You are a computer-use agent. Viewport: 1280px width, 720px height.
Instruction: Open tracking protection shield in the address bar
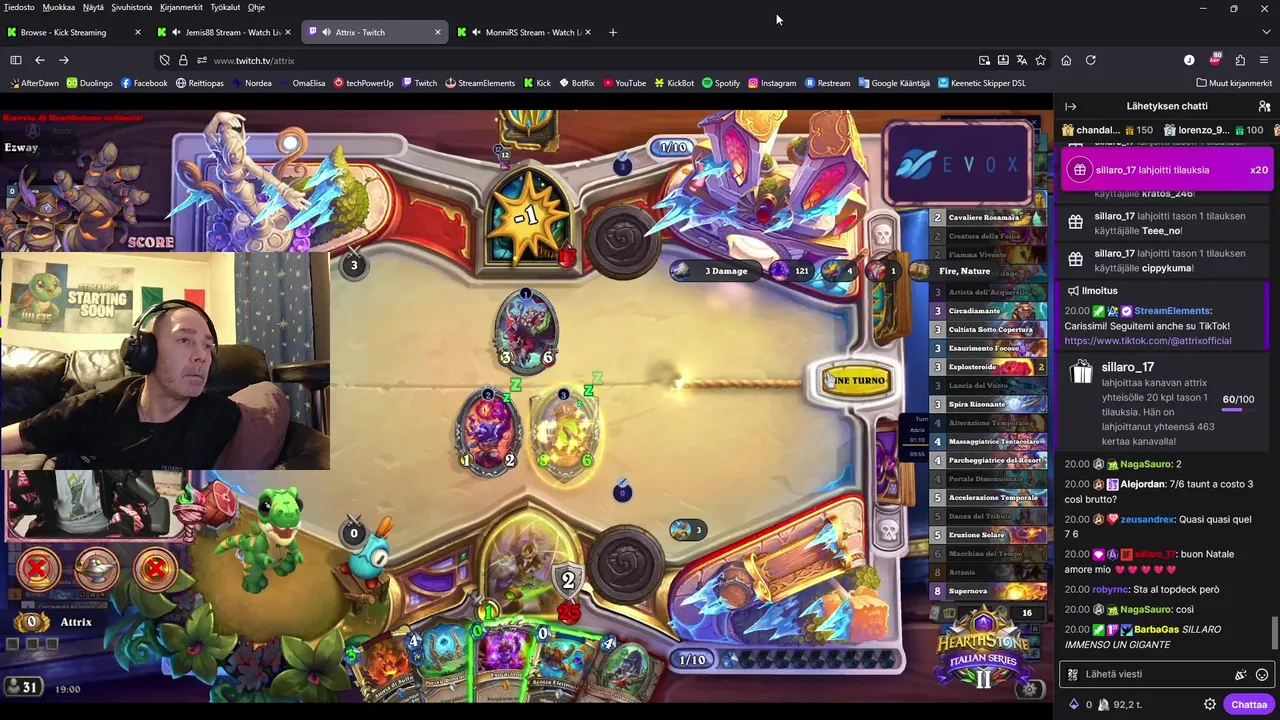(165, 60)
